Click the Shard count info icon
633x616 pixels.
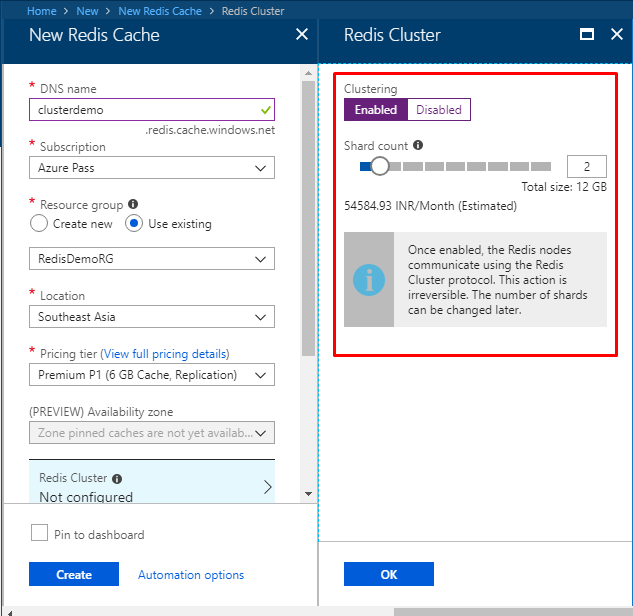pyautogui.click(x=418, y=145)
